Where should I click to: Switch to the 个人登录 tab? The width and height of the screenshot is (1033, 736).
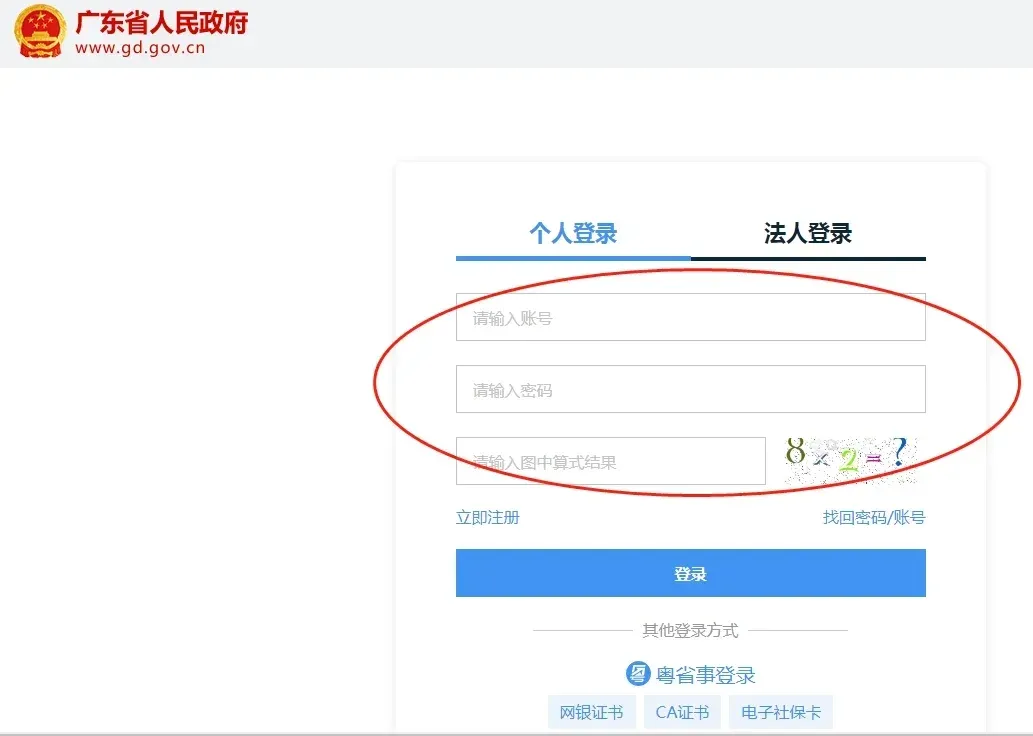(573, 233)
